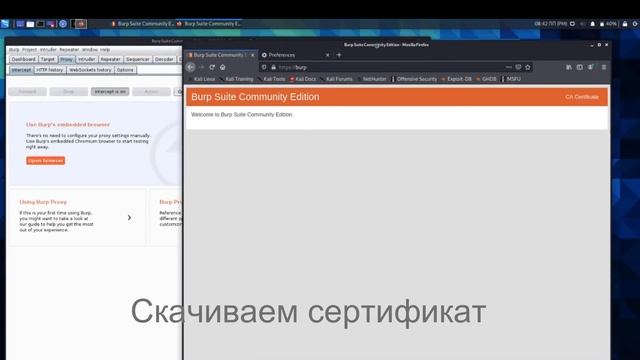
Task: Open the Kali Linux bookmark
Action: coord(202,79)
